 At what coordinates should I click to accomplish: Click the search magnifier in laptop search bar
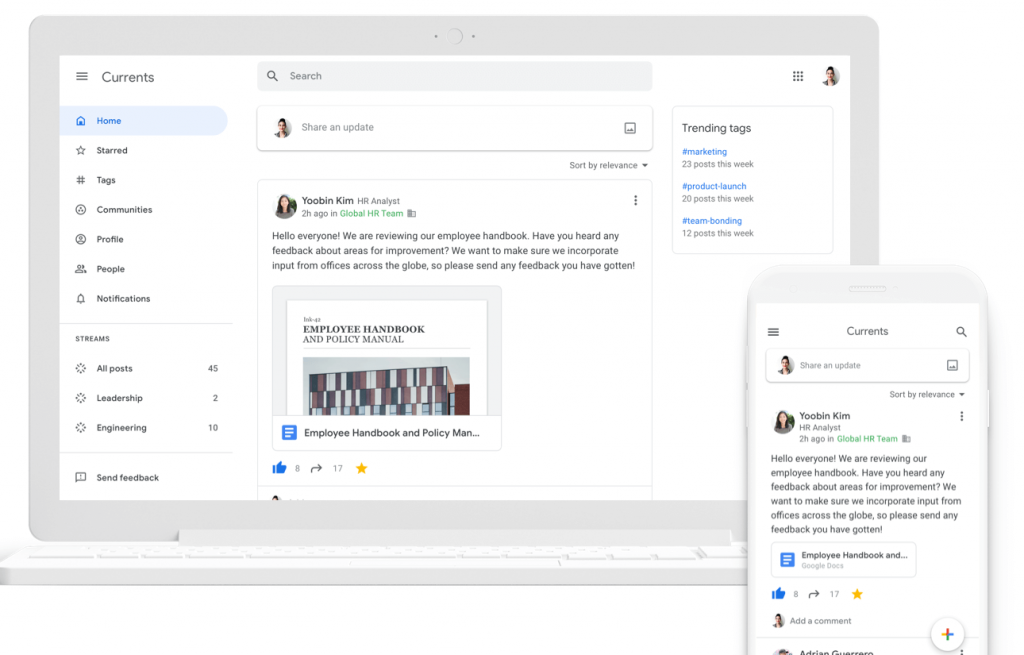tap(272, 76)
